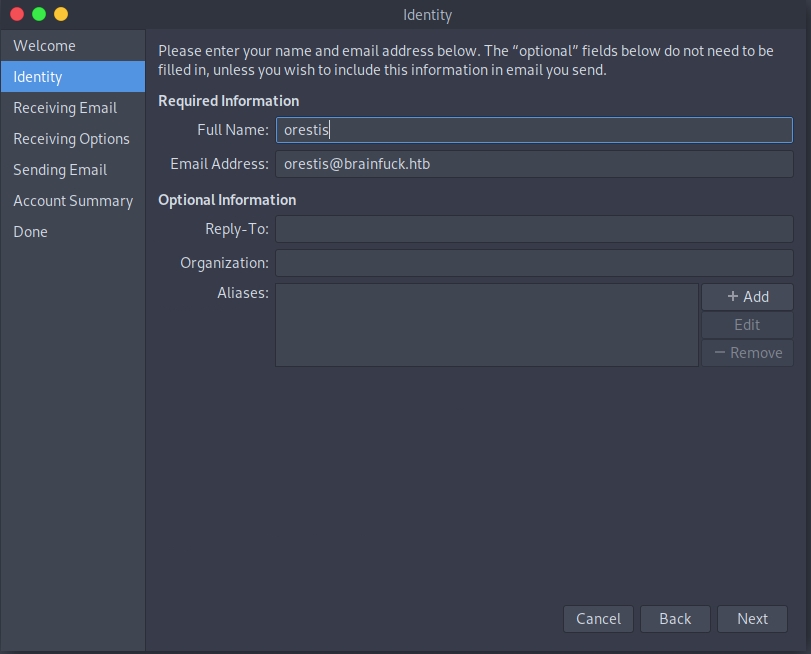Screen dimensions: 811x654
Task: Open the Account Summary step
Action: (73, 201)
